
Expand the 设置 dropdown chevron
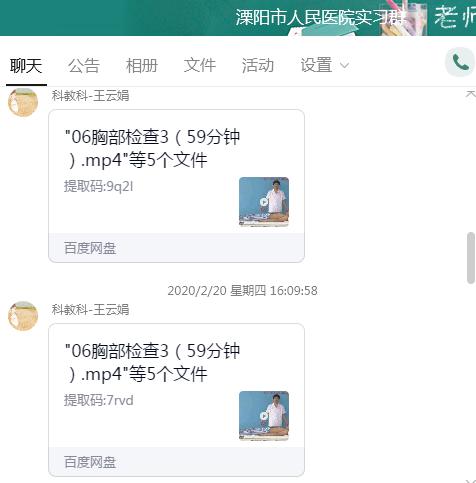[x=344, y=65]
